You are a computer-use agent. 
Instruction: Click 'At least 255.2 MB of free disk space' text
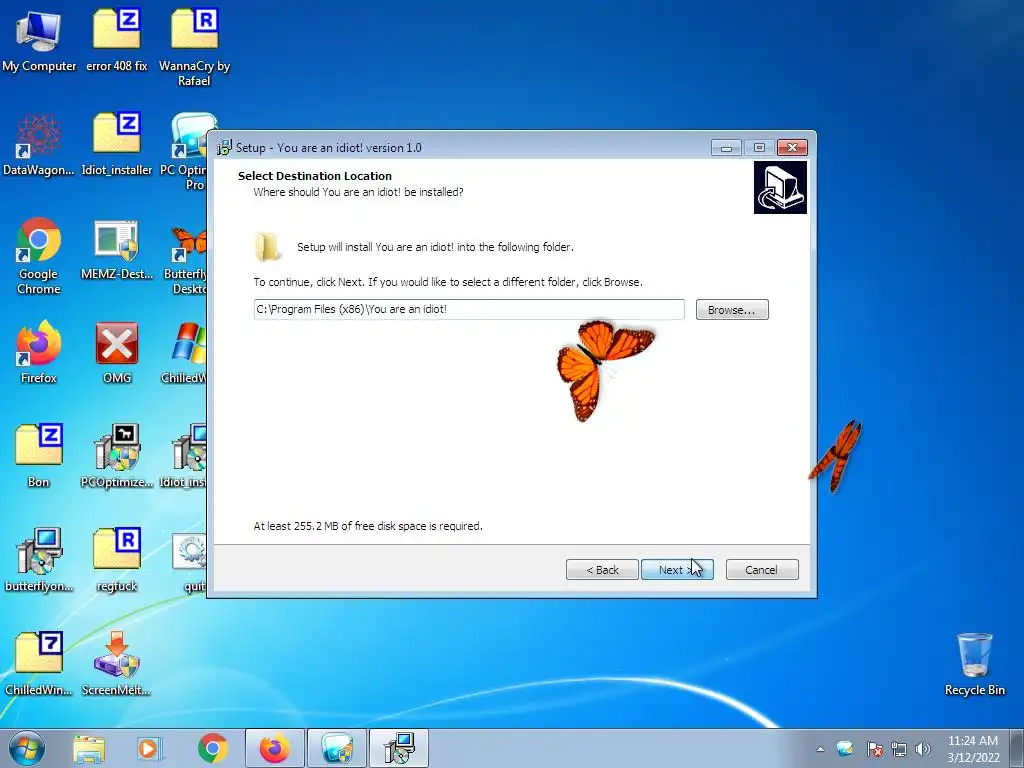(x=368, y=526)
